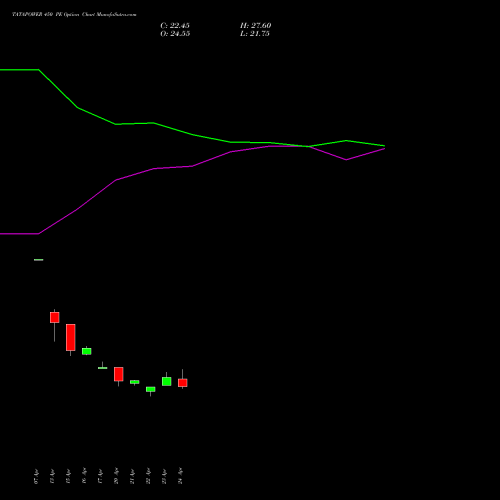Click the 23 Apr date label
Image resolution: width=500 pixels, height=500 pixels.
tap(164, 476)
